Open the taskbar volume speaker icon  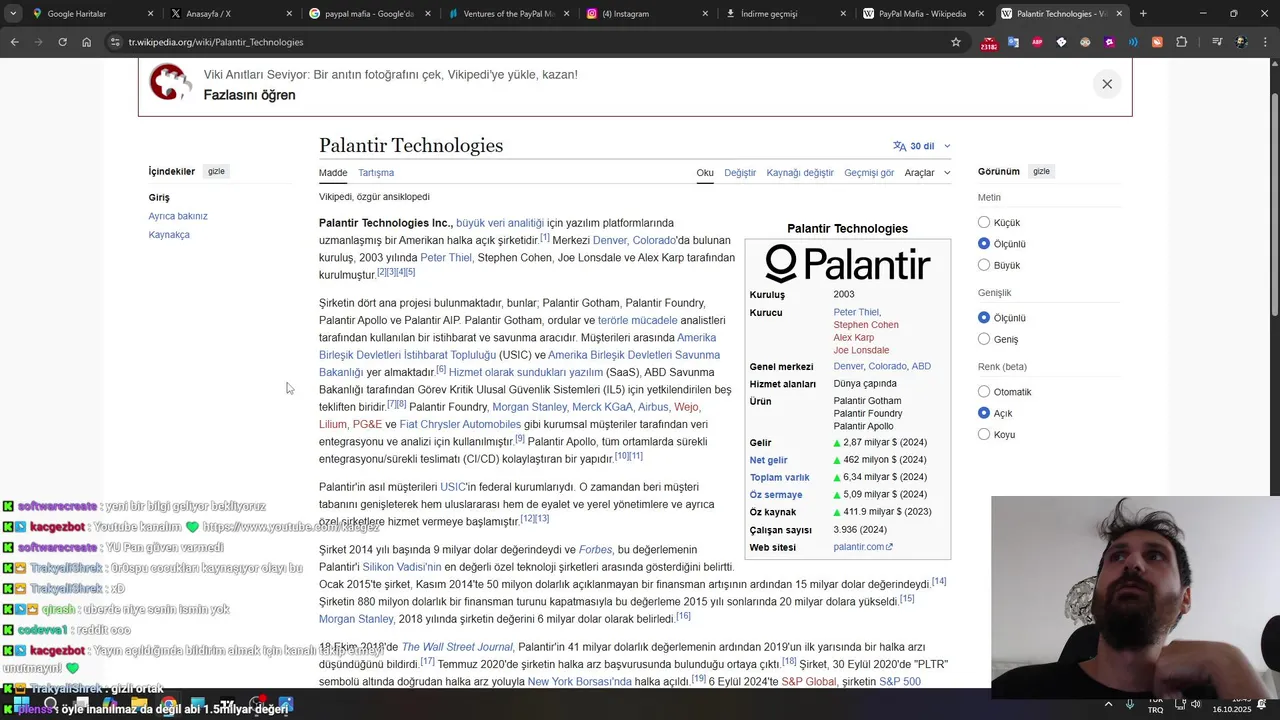point(1195,705)
